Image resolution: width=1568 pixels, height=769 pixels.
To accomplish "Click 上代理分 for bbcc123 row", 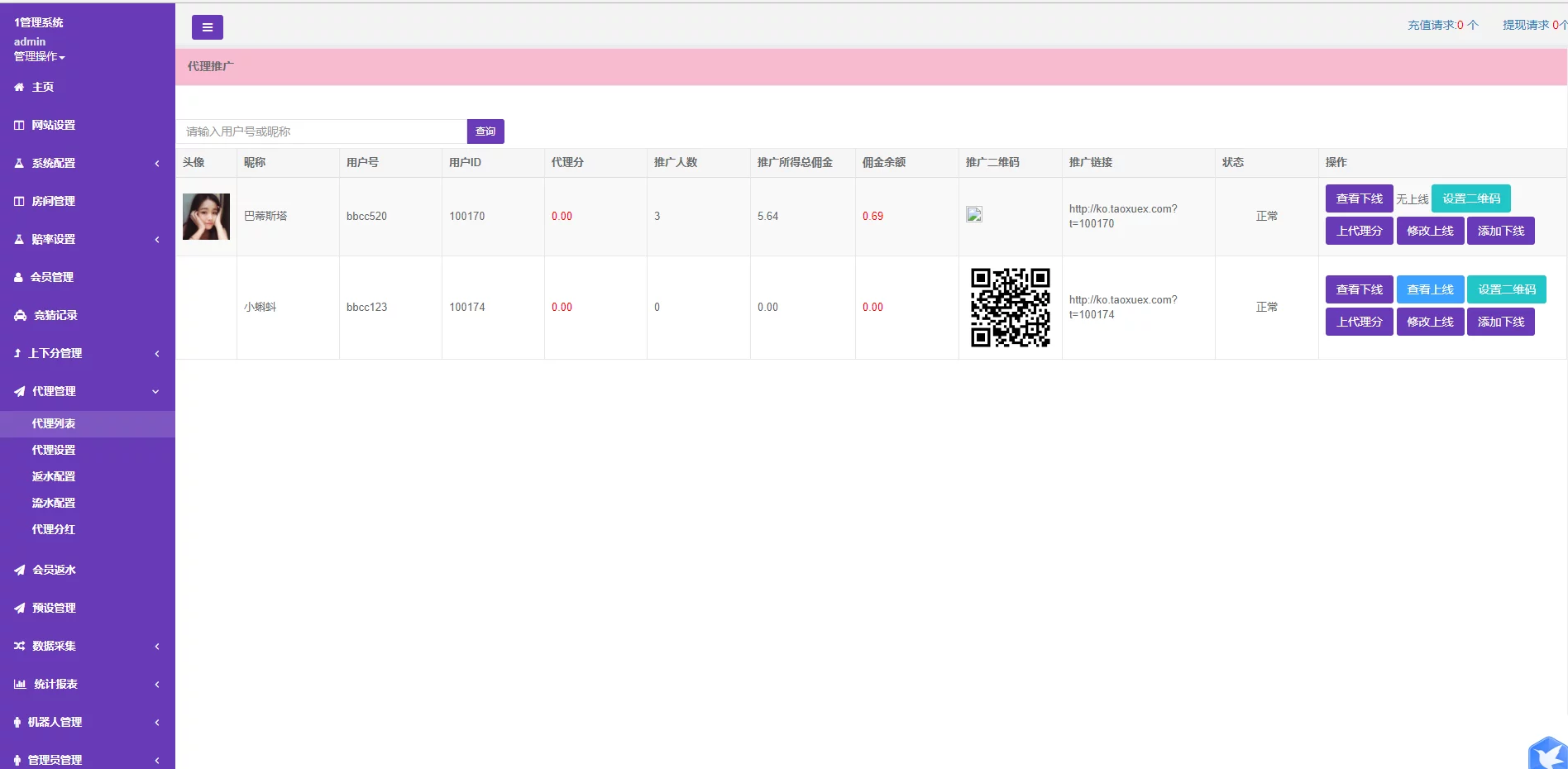I will pyautogui.click(x=1360, y=322).
